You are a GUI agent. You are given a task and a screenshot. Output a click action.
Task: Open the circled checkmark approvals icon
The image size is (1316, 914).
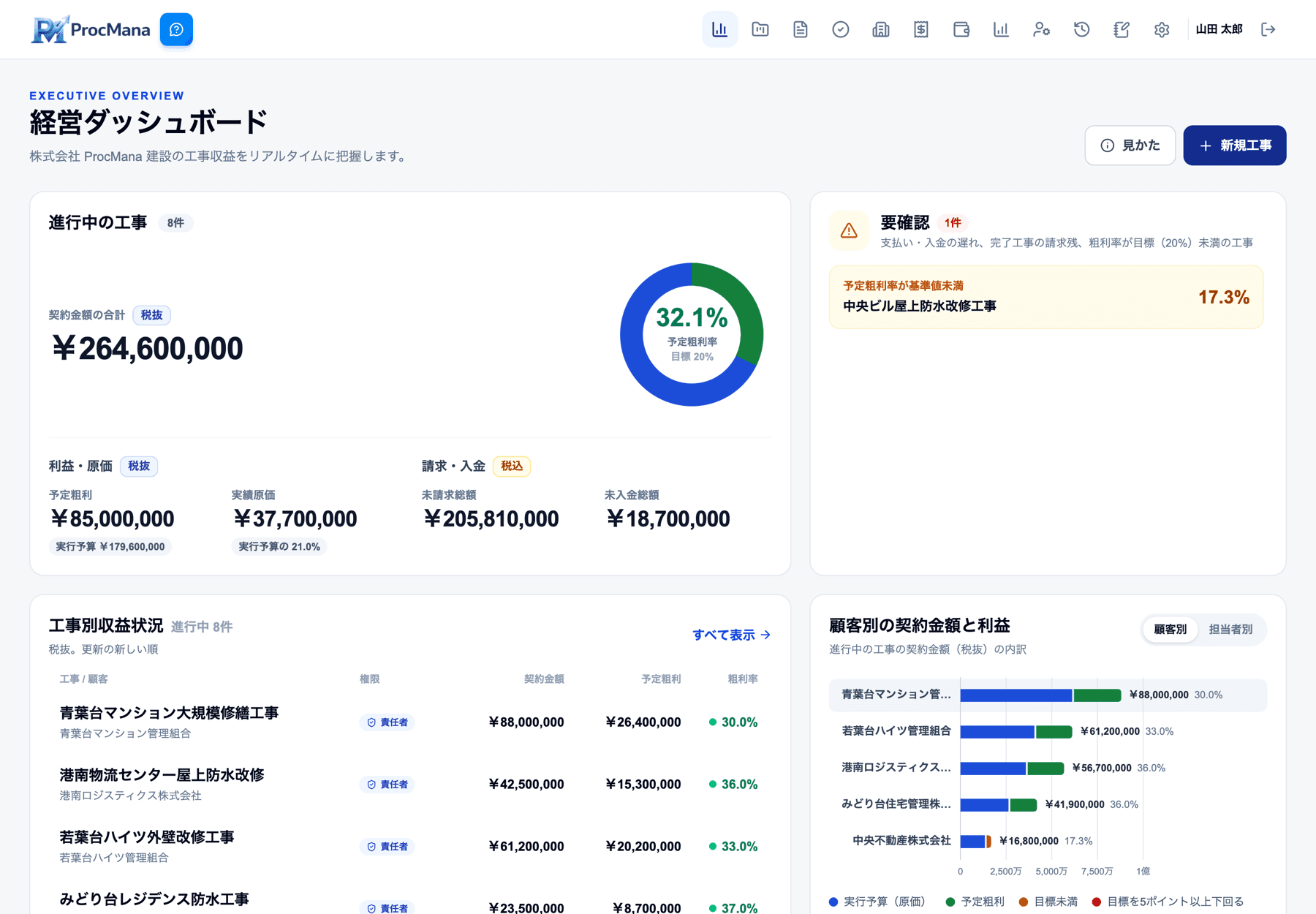coord(840,29)
